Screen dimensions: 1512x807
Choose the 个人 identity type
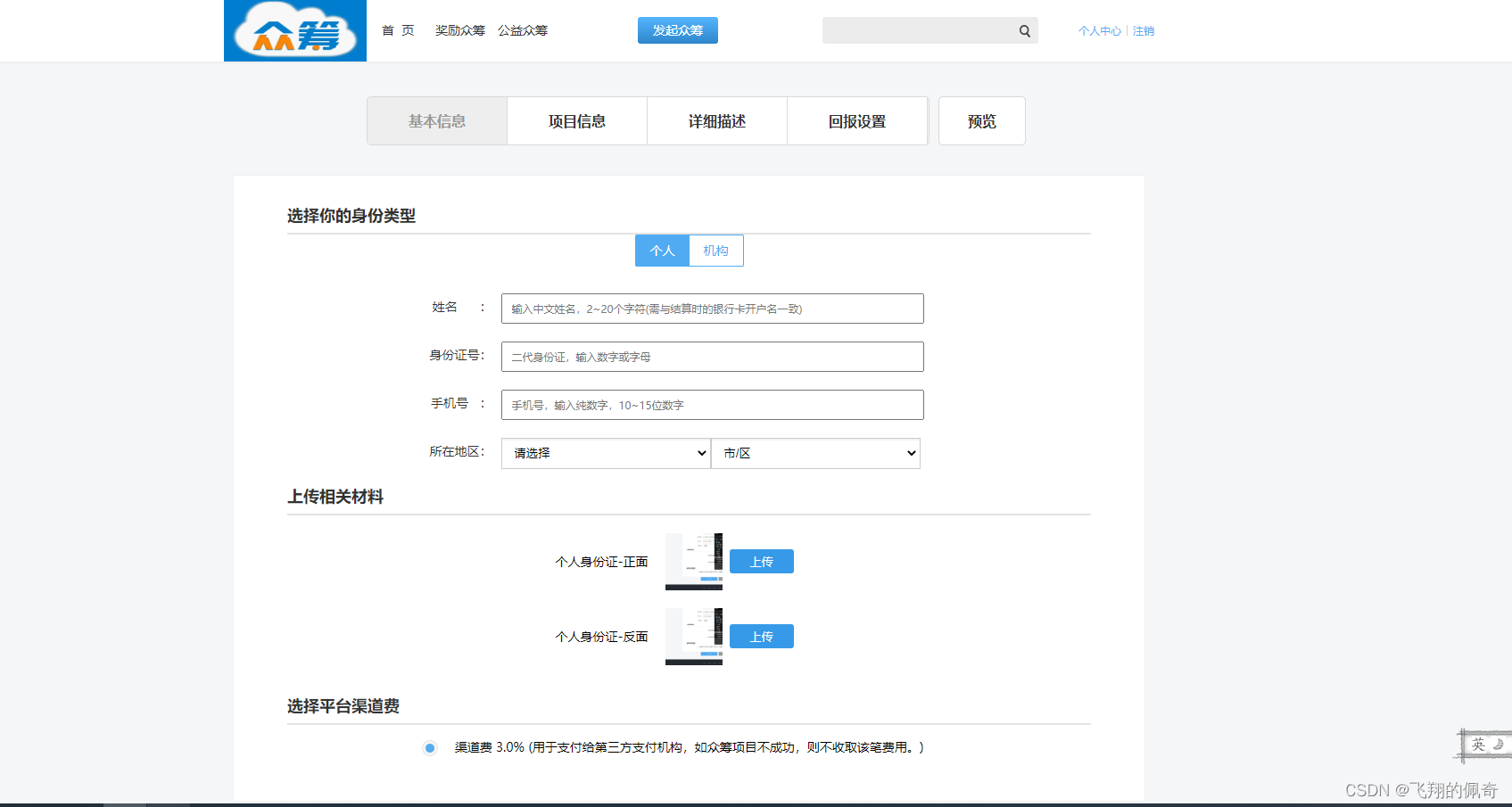coord(662,251)
